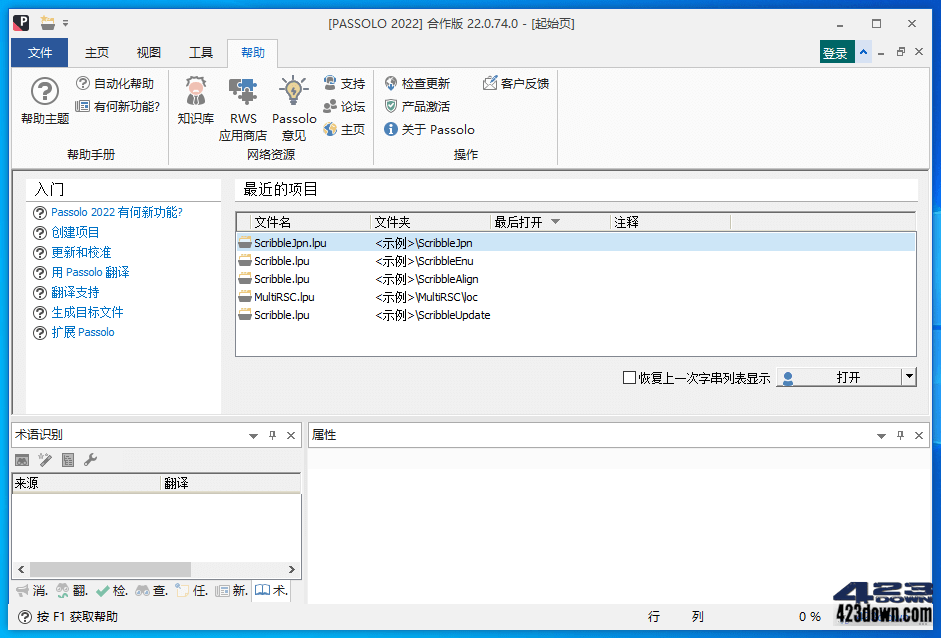Expand the 术语识别 panel options dropdown
The height and width of the screenshot is (638, 941).
tap(253, 435)
